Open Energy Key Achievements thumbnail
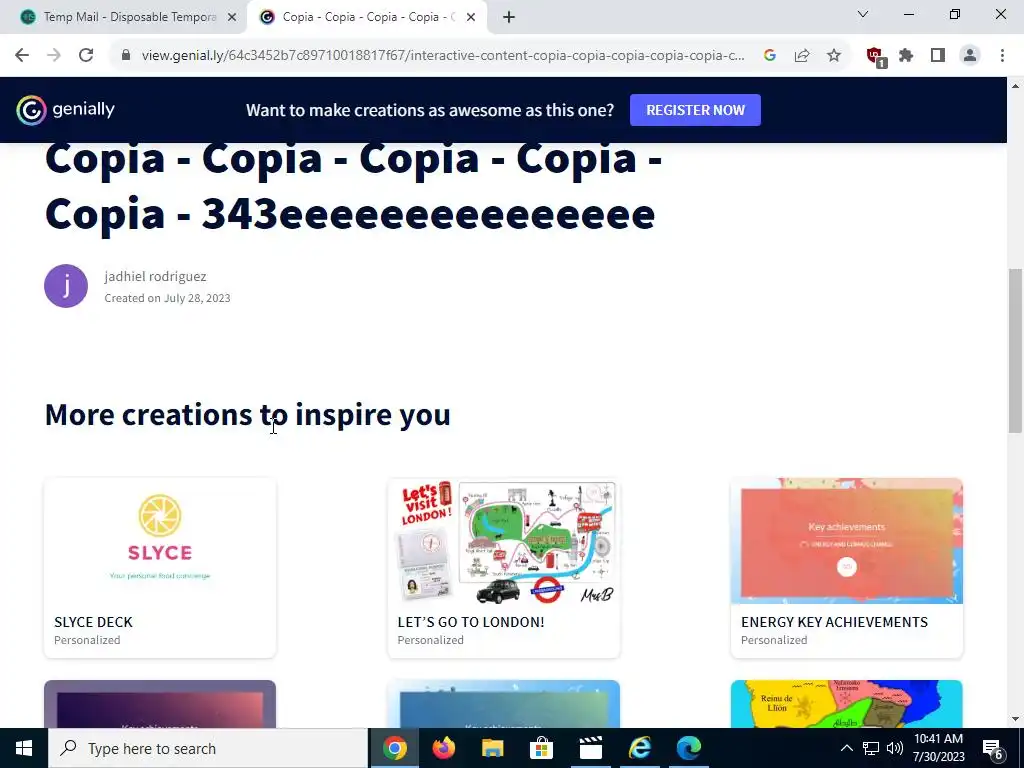 (847, 541)
